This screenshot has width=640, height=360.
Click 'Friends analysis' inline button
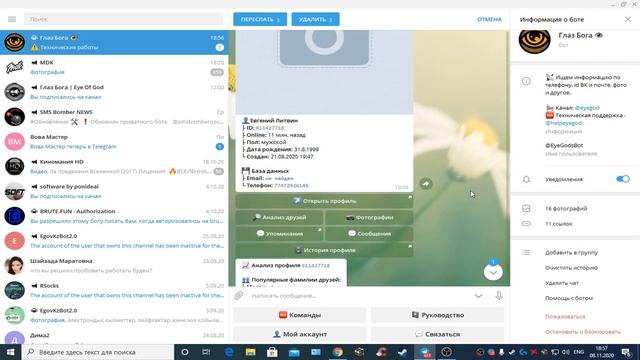pyautogui.click(x=279, y=217)
